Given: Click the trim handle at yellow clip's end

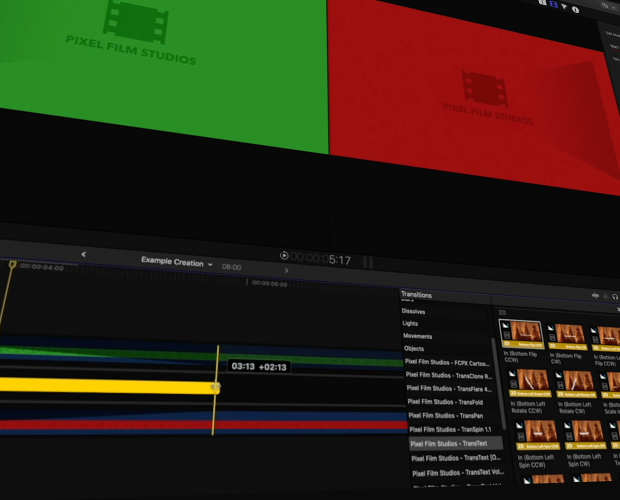Looking at the screenshot, I should click(x=216, y=386).
